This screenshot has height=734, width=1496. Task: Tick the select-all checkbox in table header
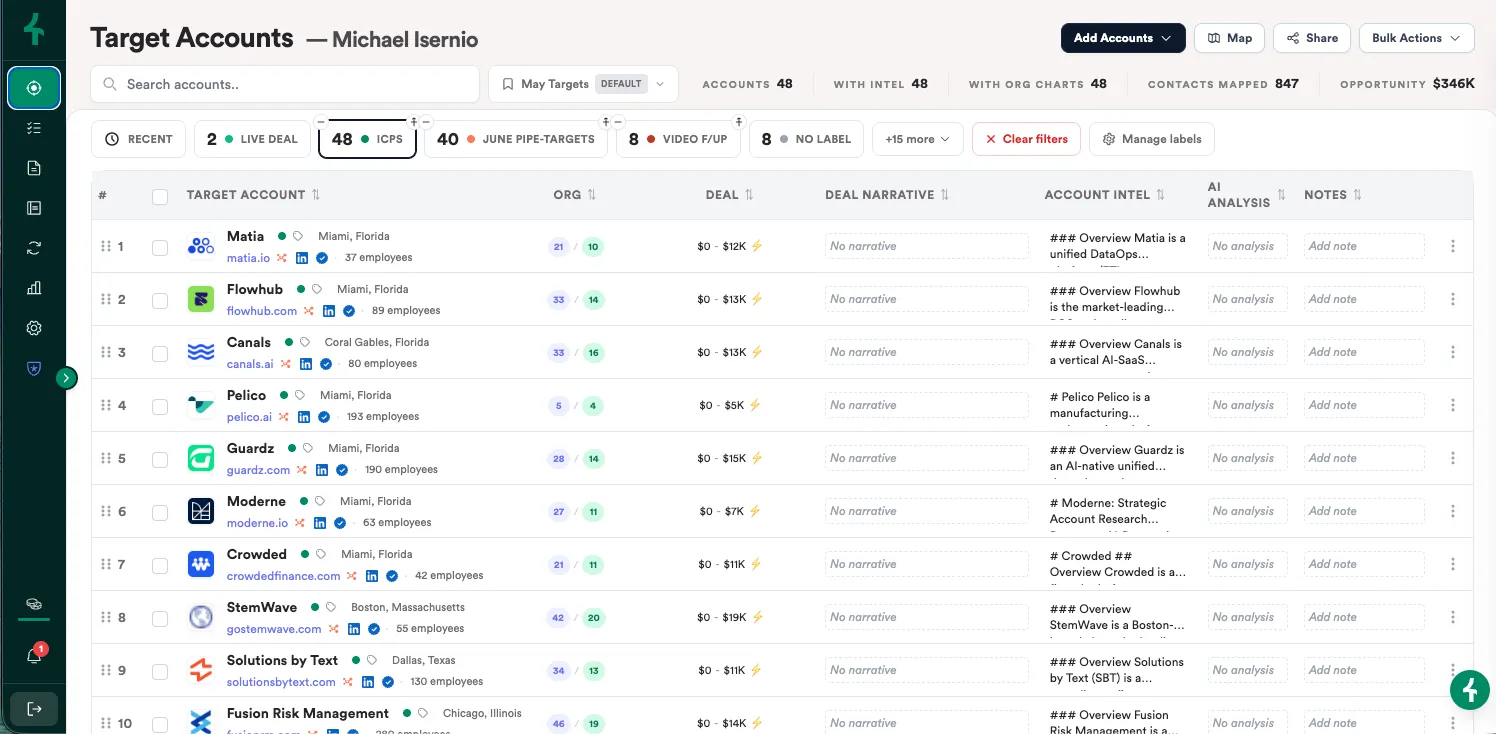coord(160,196)
